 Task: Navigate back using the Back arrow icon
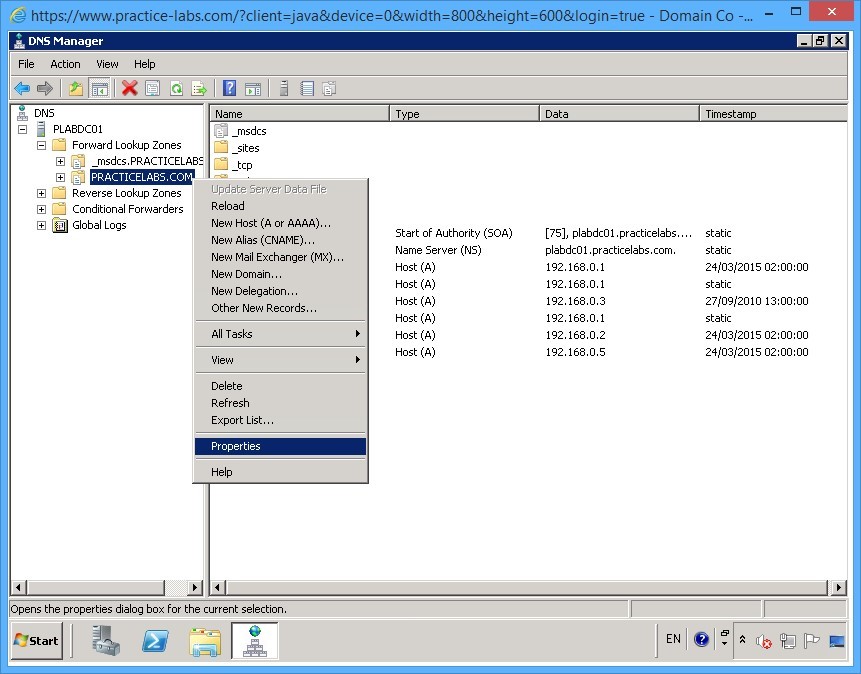pyautogui.click(x=22, y=88)
